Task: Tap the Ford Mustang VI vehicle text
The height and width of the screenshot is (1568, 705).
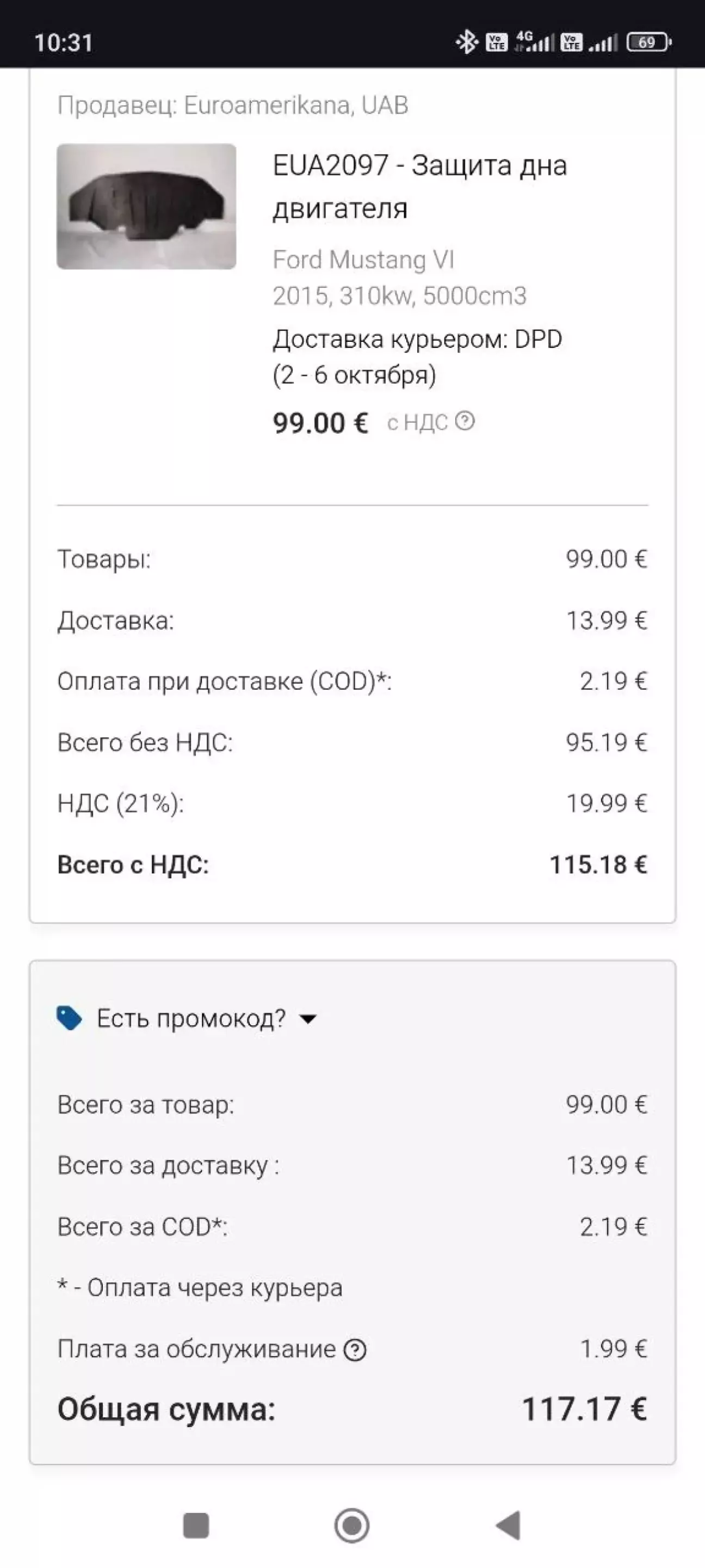Action: pos(363,260)
